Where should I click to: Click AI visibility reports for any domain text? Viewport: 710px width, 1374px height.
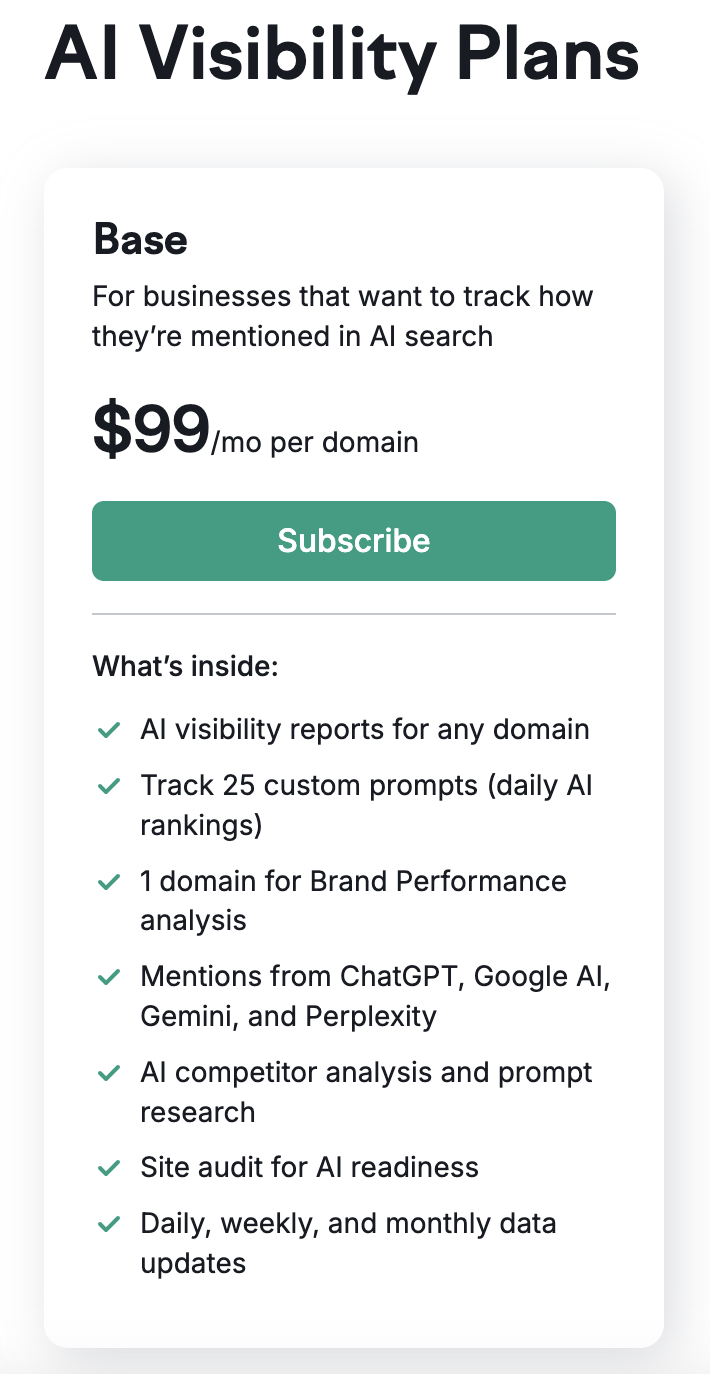365,730
